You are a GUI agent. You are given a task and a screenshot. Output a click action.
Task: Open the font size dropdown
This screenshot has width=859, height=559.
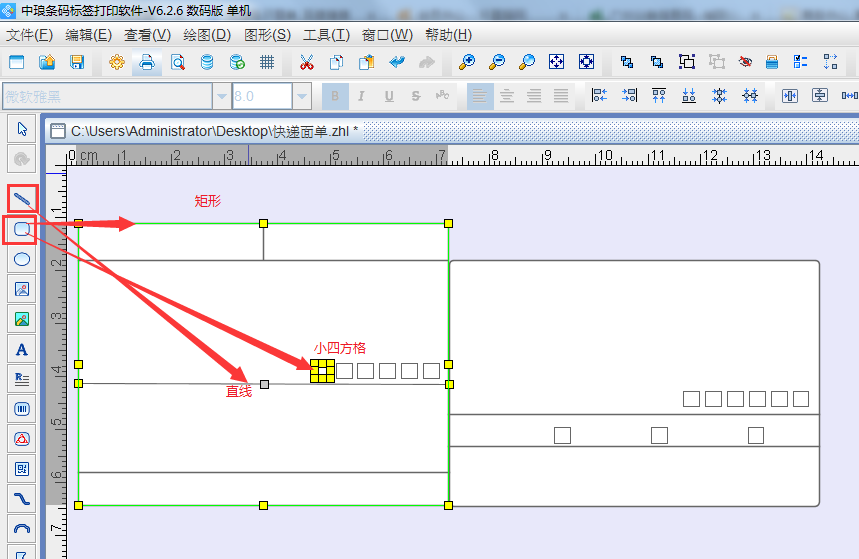tap(301, 96)
